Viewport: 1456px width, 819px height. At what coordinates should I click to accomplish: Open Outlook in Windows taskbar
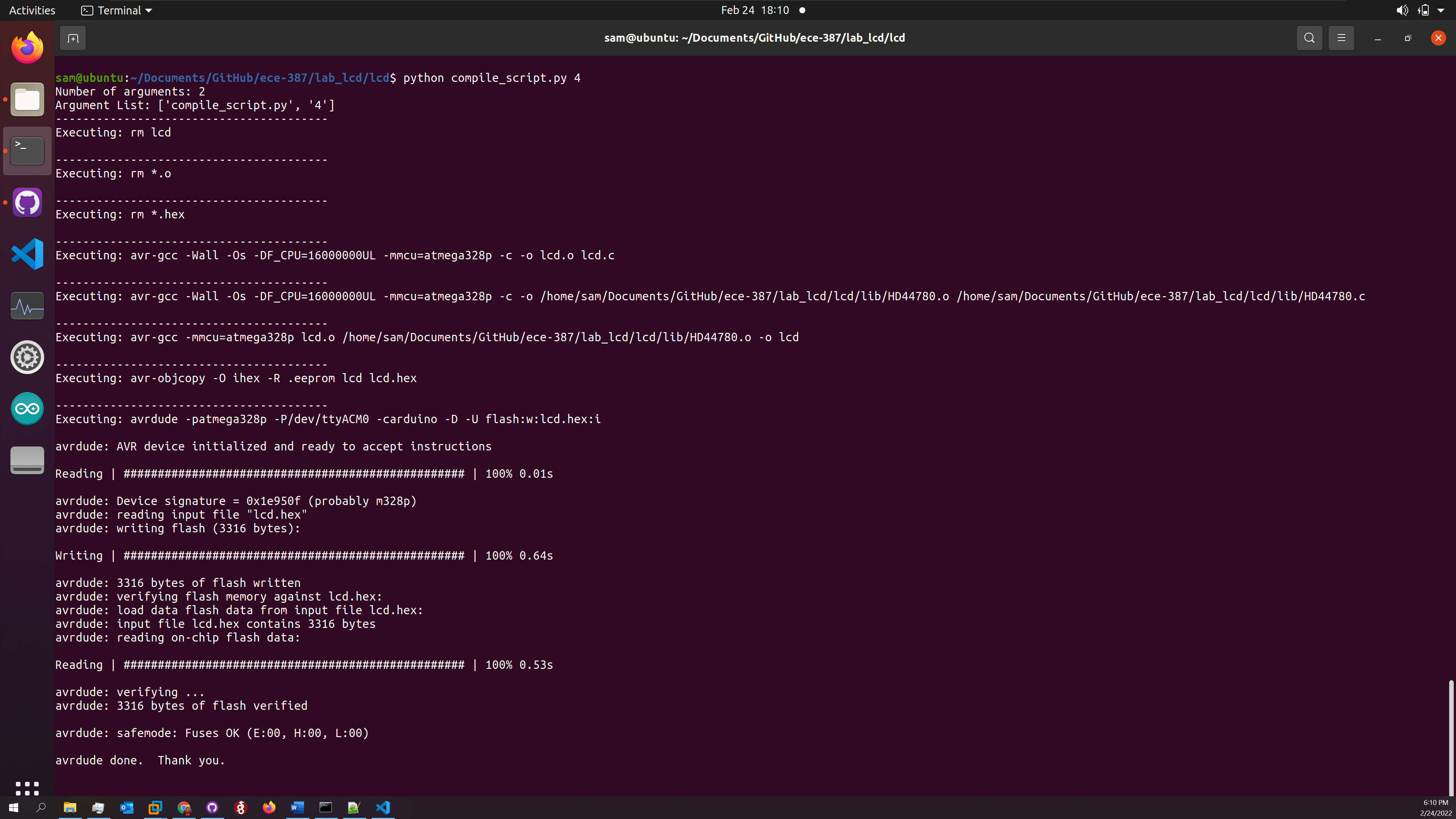[127, 808]
